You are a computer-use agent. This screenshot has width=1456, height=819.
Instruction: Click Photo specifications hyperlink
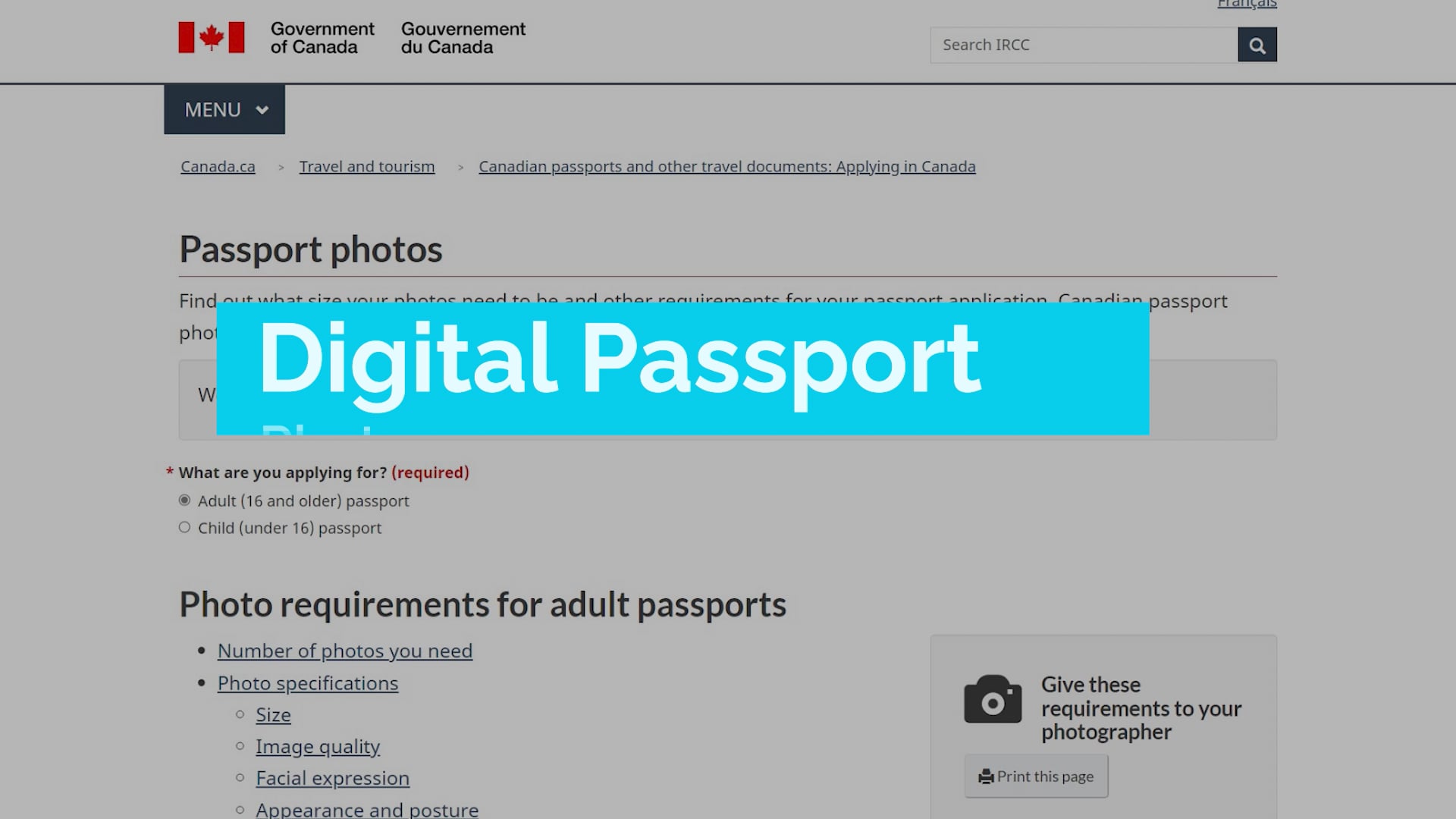308,682
